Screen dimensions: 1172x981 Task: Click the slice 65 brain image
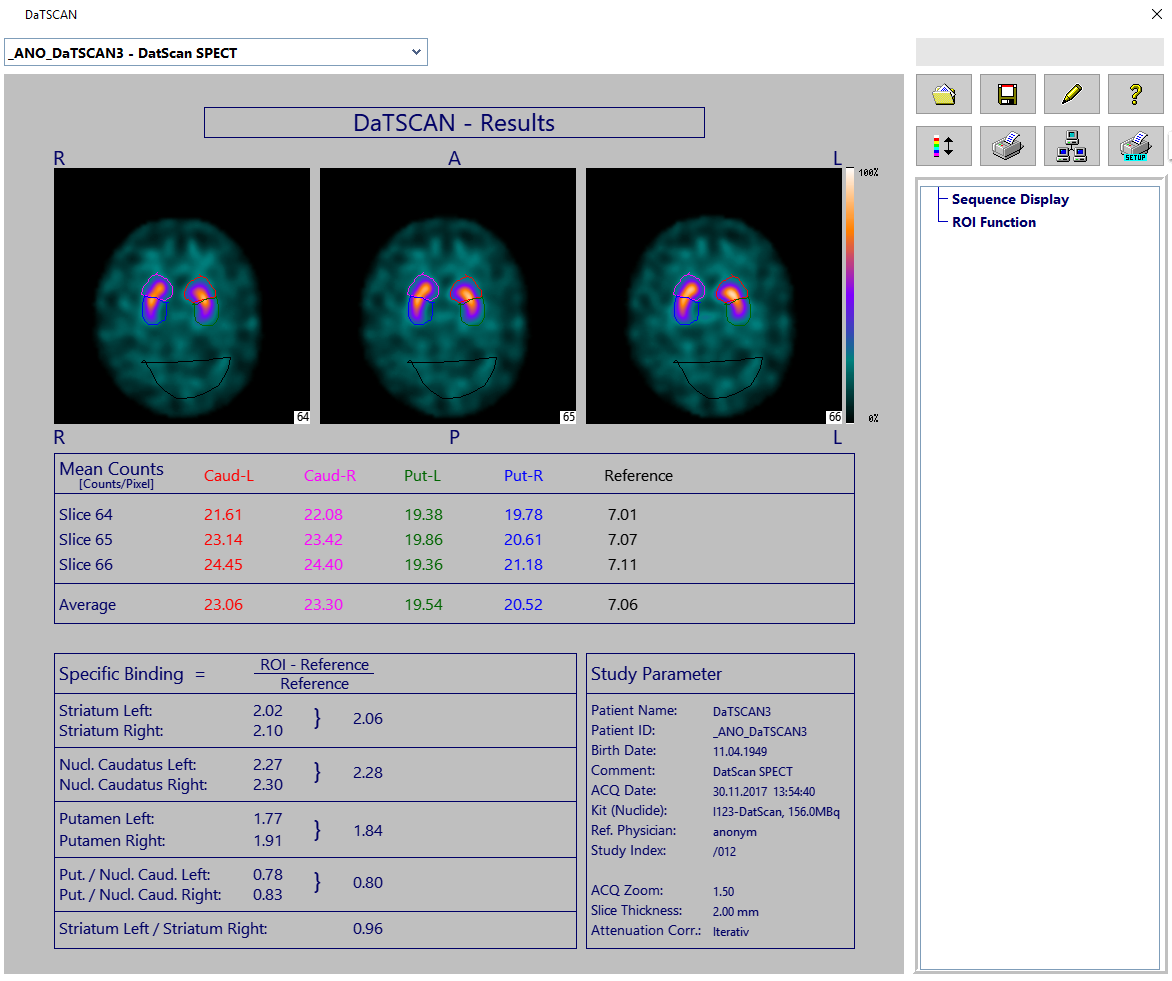pyautogui.click(x=448, y=295)
